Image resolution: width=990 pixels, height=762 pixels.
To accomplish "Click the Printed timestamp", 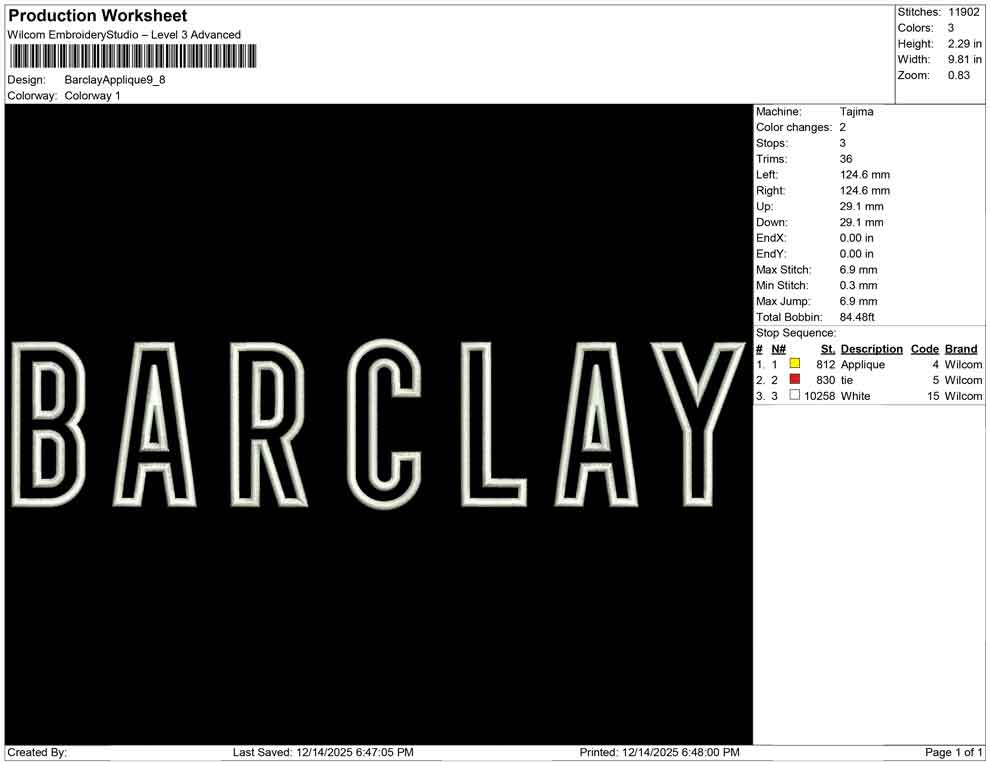I will [659, 752].
